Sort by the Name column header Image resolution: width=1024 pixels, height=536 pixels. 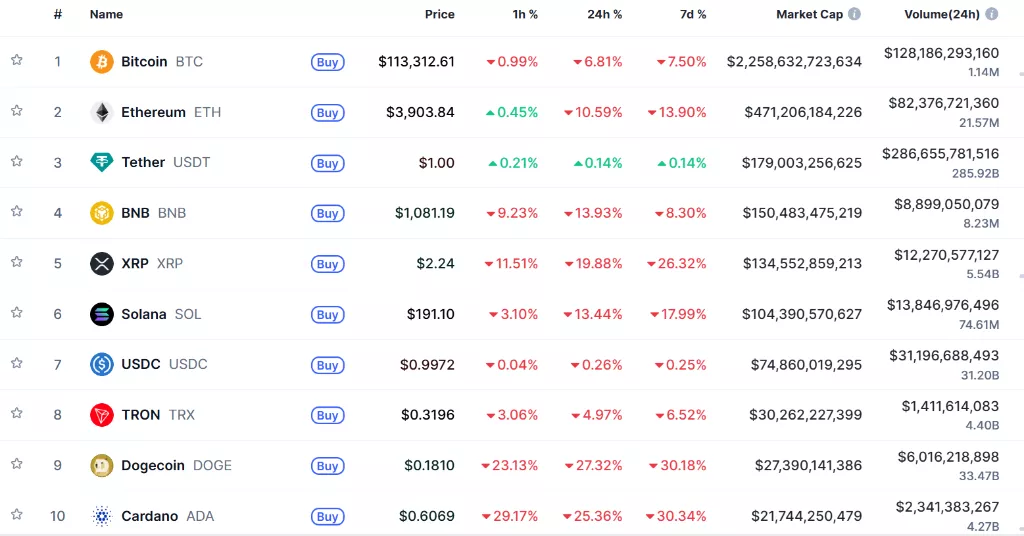pyautogui.click(x=106, y=15)
